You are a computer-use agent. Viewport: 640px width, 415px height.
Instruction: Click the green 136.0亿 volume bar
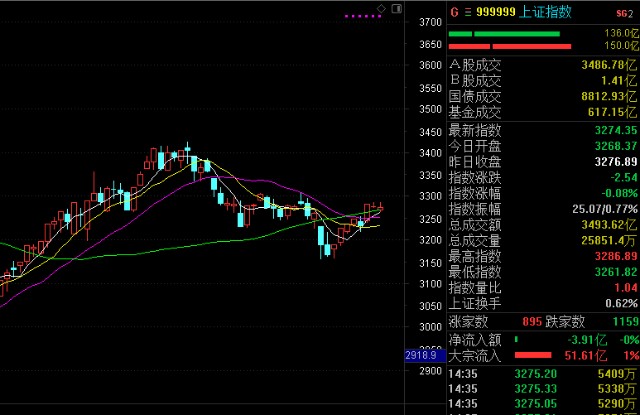coord(510,33)
